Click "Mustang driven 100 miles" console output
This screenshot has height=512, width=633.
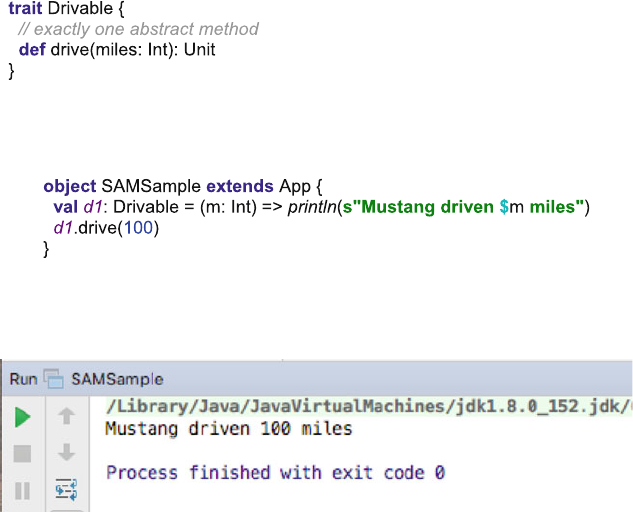(x=228, y=428)
